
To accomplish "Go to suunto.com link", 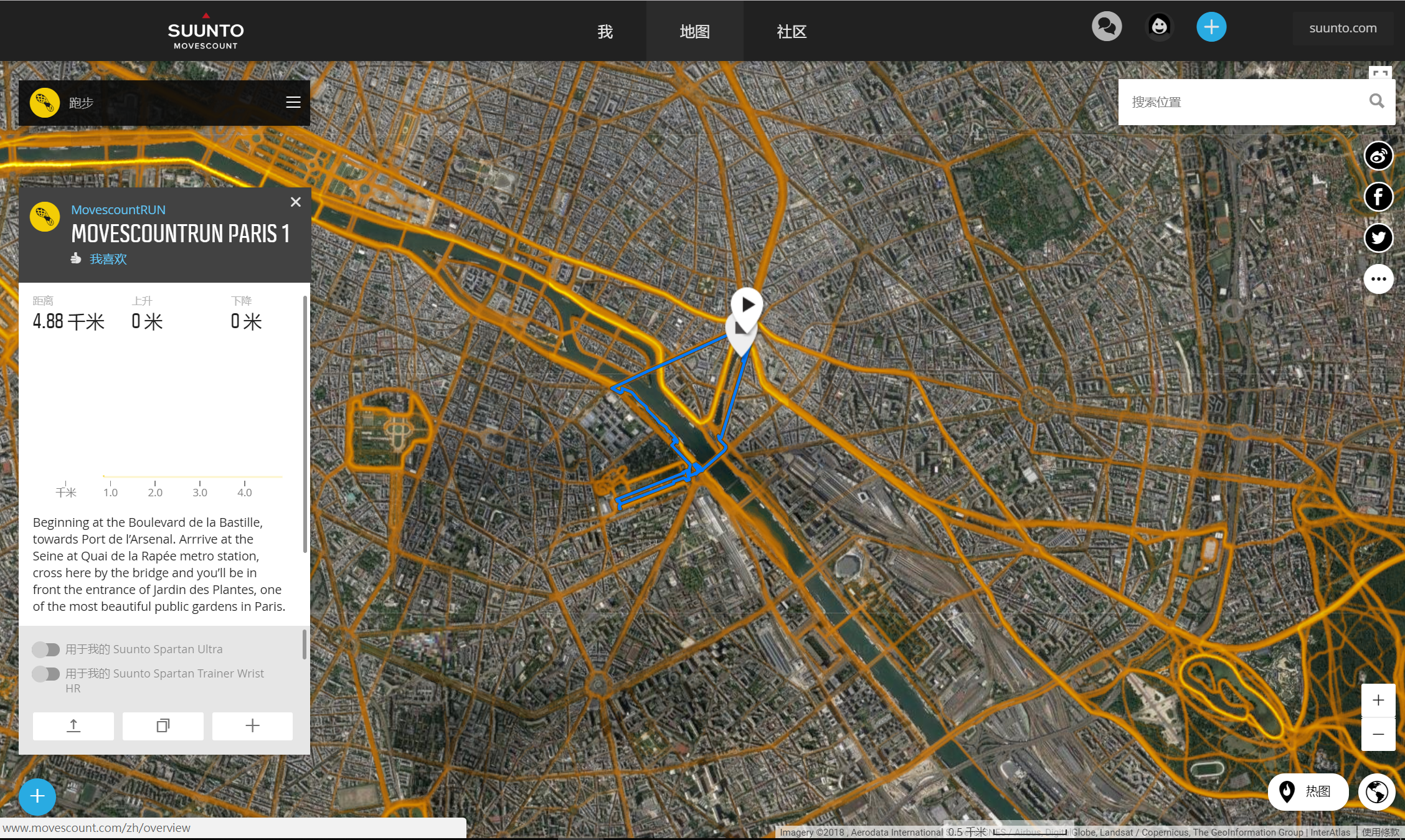I will point(1343,28).
